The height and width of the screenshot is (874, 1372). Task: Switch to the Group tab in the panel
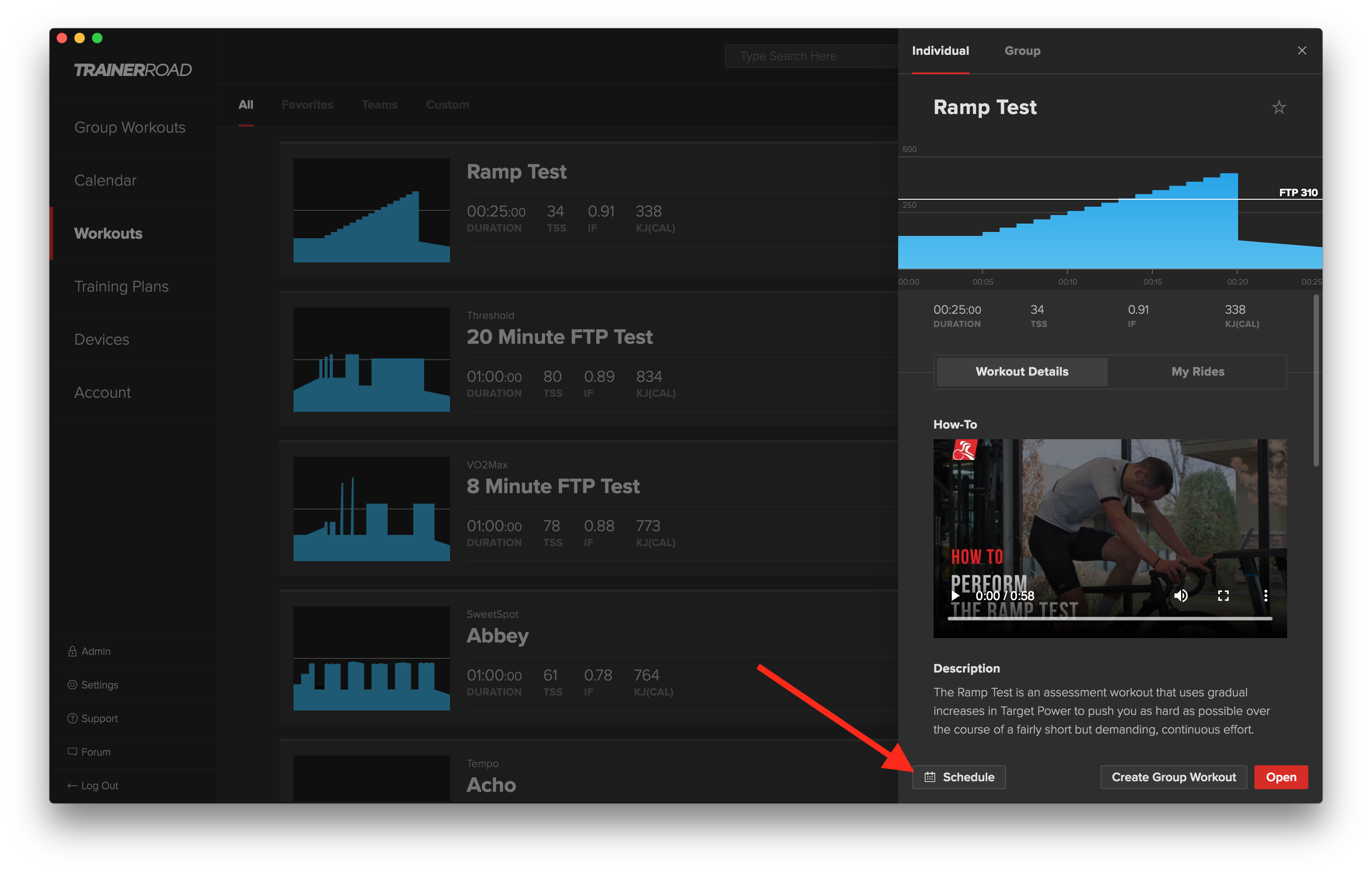tap(1022, 51)
